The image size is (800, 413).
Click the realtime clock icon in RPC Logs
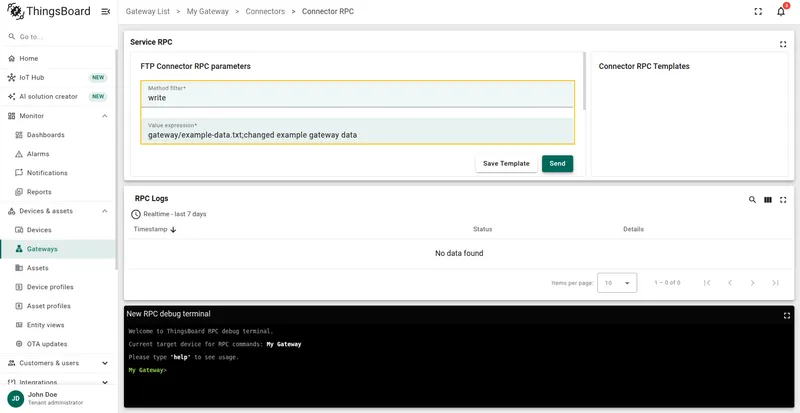click(135, 214)
